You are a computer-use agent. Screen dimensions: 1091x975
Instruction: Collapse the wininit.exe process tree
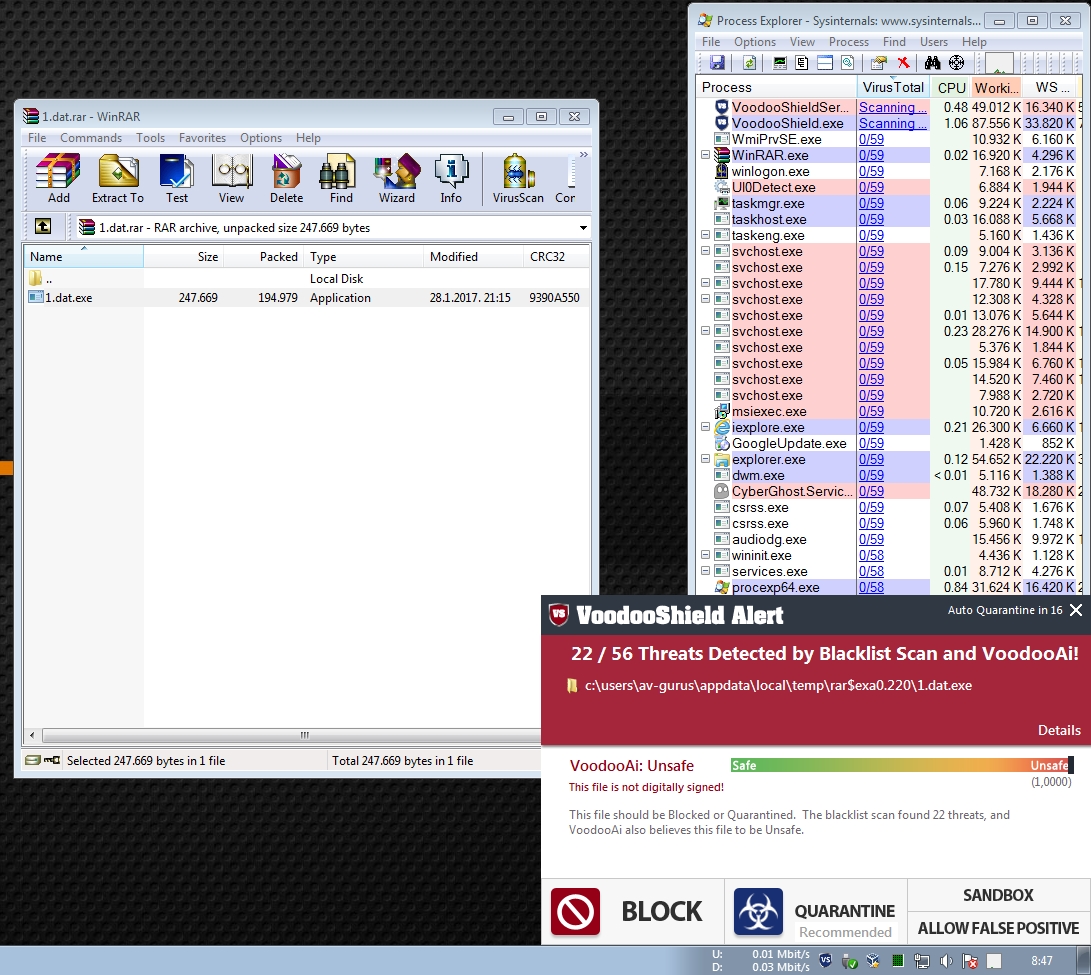(x=705, y=555)
